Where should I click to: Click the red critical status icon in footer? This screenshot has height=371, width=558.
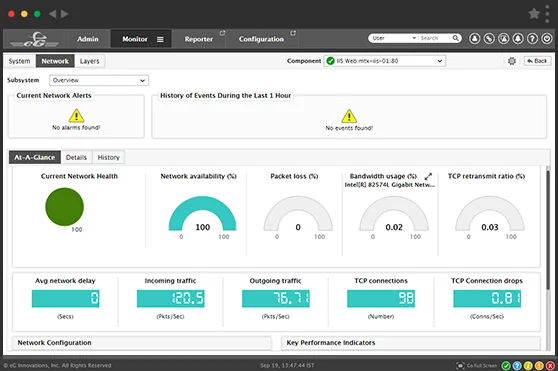tap(550, 365)
